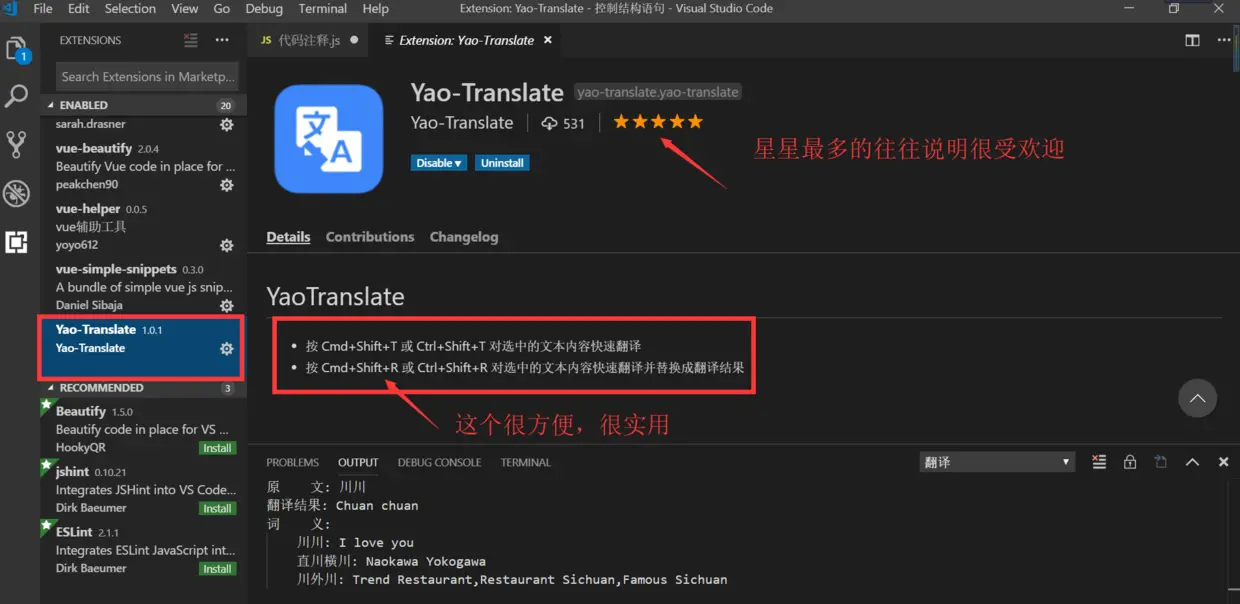The height and width of the screenshot is (604, 1240).
Task: Open the Disable dropdown for Yao-Translate
Action: tap(438, 162)
